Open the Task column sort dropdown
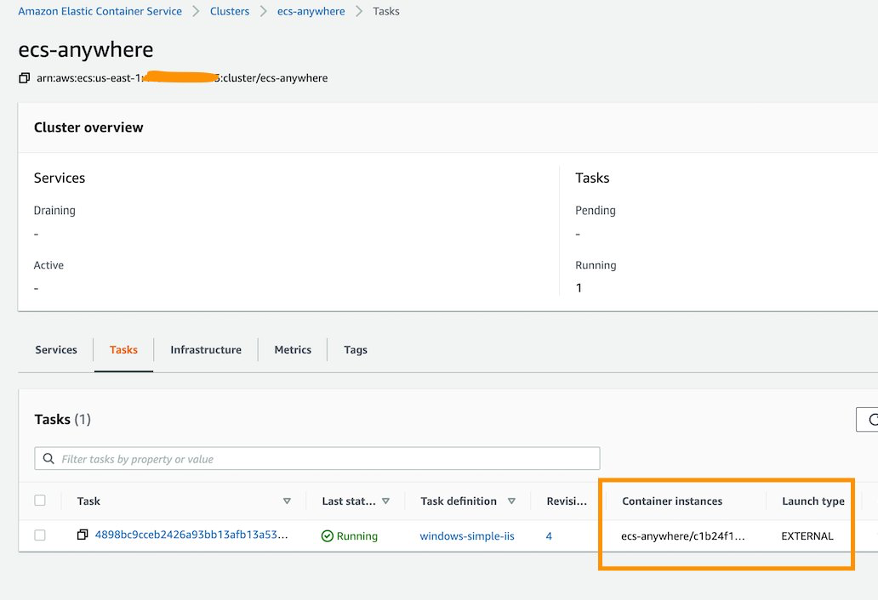The width and height of the screenshot is (879, 600). click(x=288, y=500)
